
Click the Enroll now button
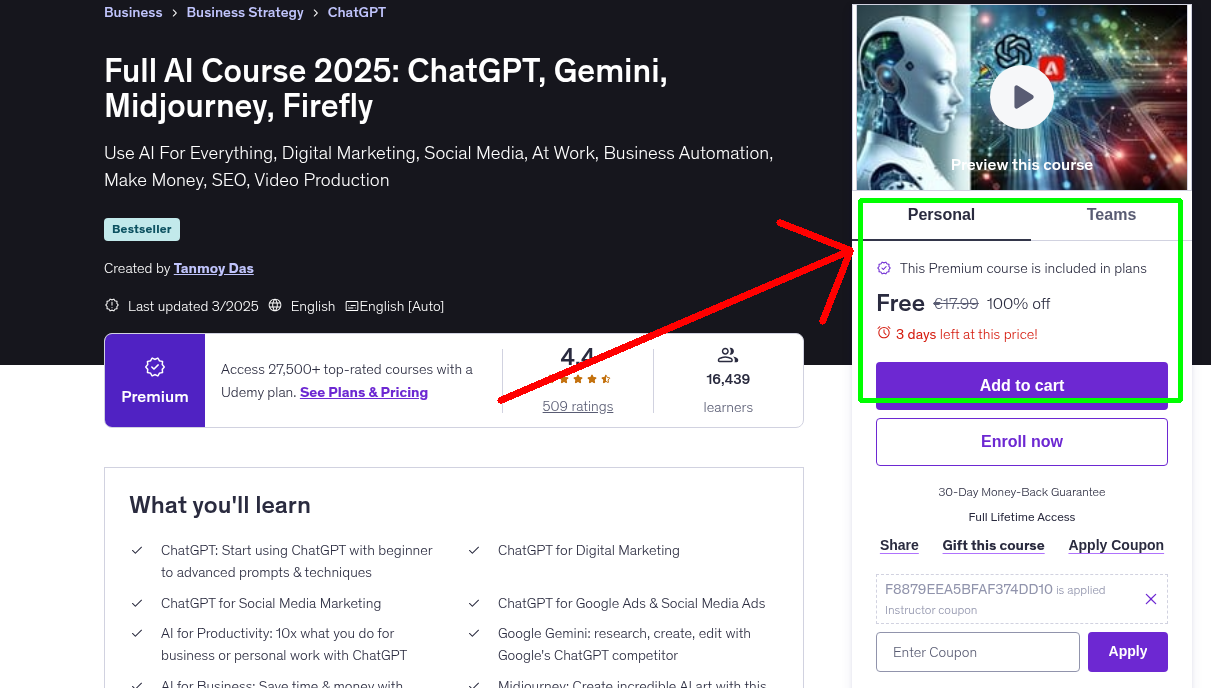pos(1021,441)
